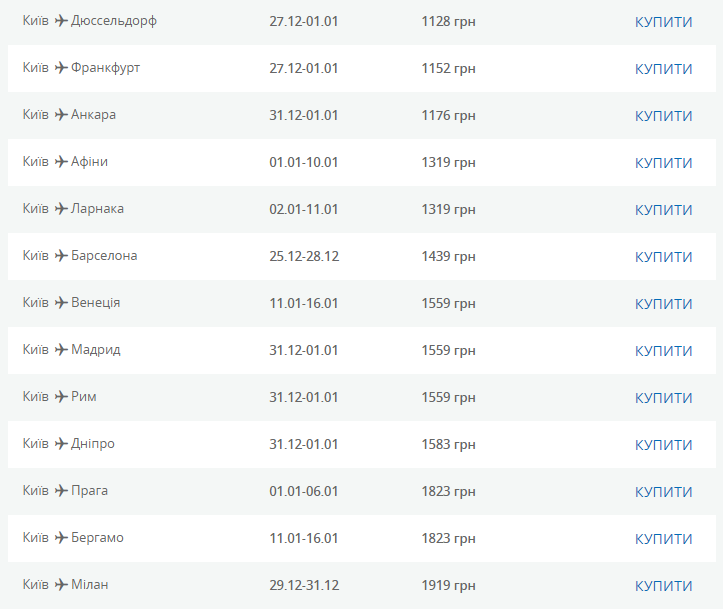The image size is (723, 609).
Task: Click the airplane icon beside Афіни
Action: [60, 162]
